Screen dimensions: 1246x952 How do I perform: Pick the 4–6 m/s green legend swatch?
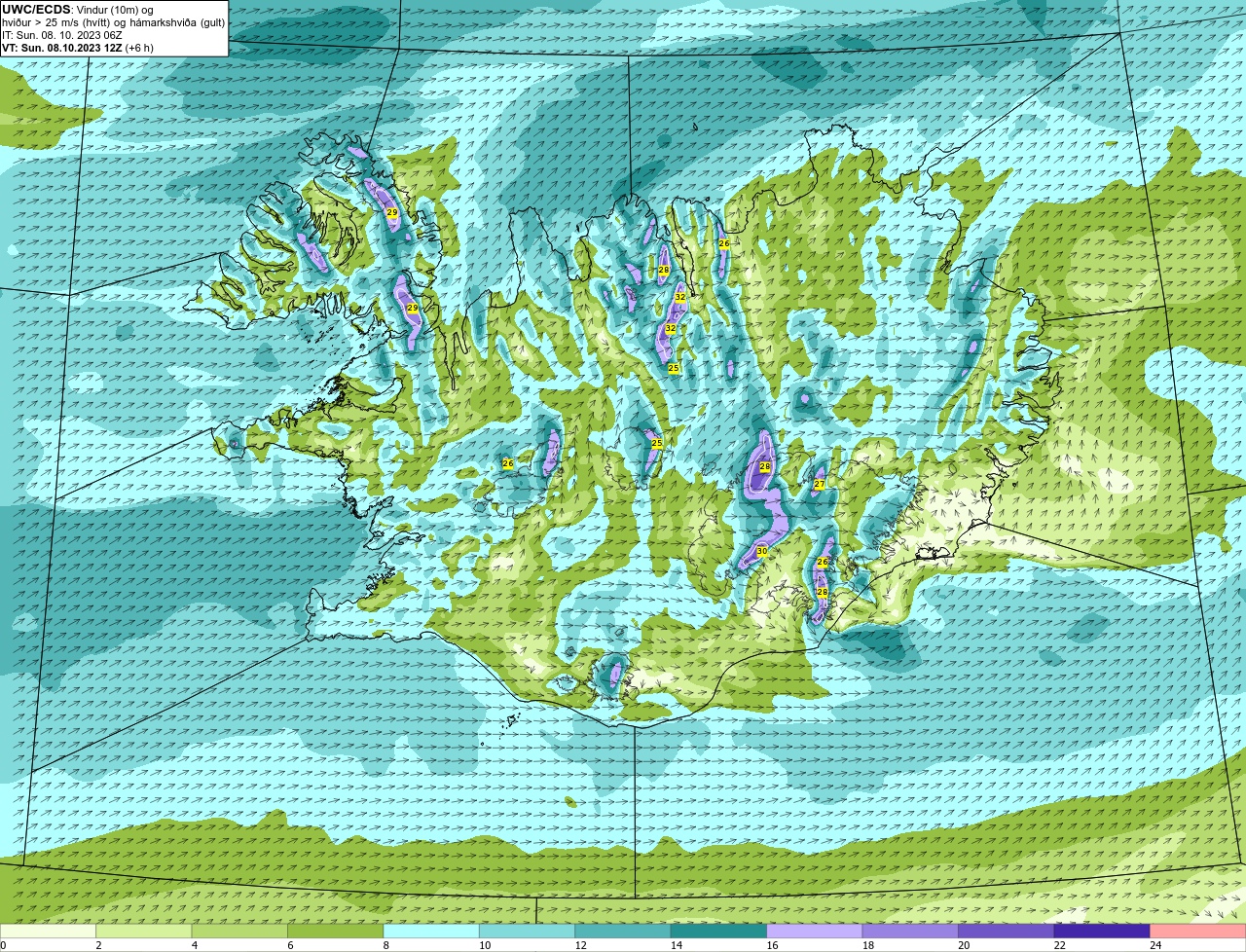(x=240, y=932)
